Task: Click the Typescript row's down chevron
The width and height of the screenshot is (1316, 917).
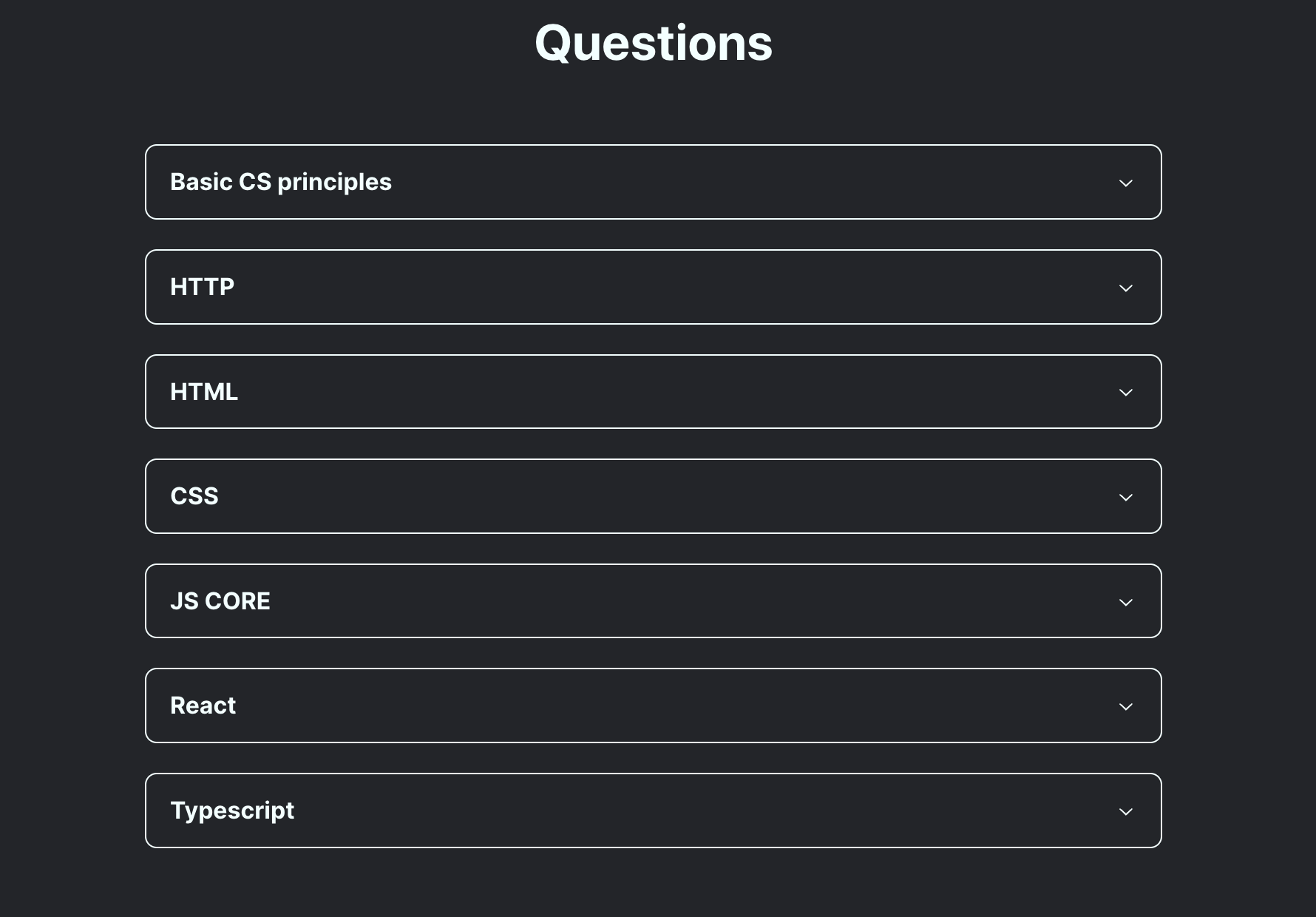Action: pos(1125,811)
